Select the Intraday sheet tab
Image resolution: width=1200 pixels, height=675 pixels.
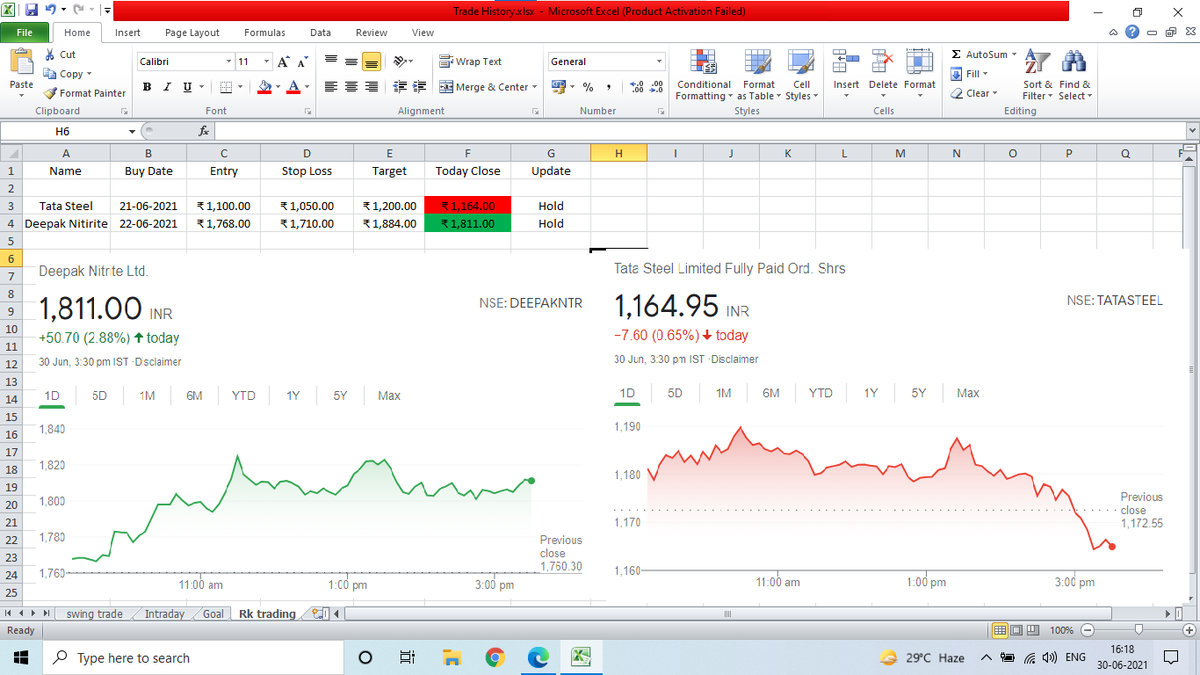(x=164, y=614)
